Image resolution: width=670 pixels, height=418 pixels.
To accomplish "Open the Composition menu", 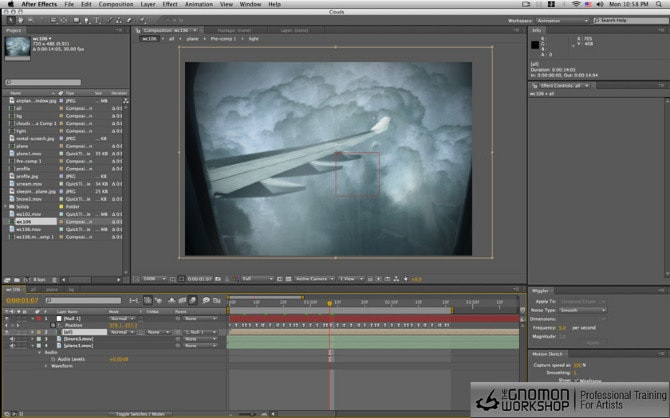I will coord(116,4).
